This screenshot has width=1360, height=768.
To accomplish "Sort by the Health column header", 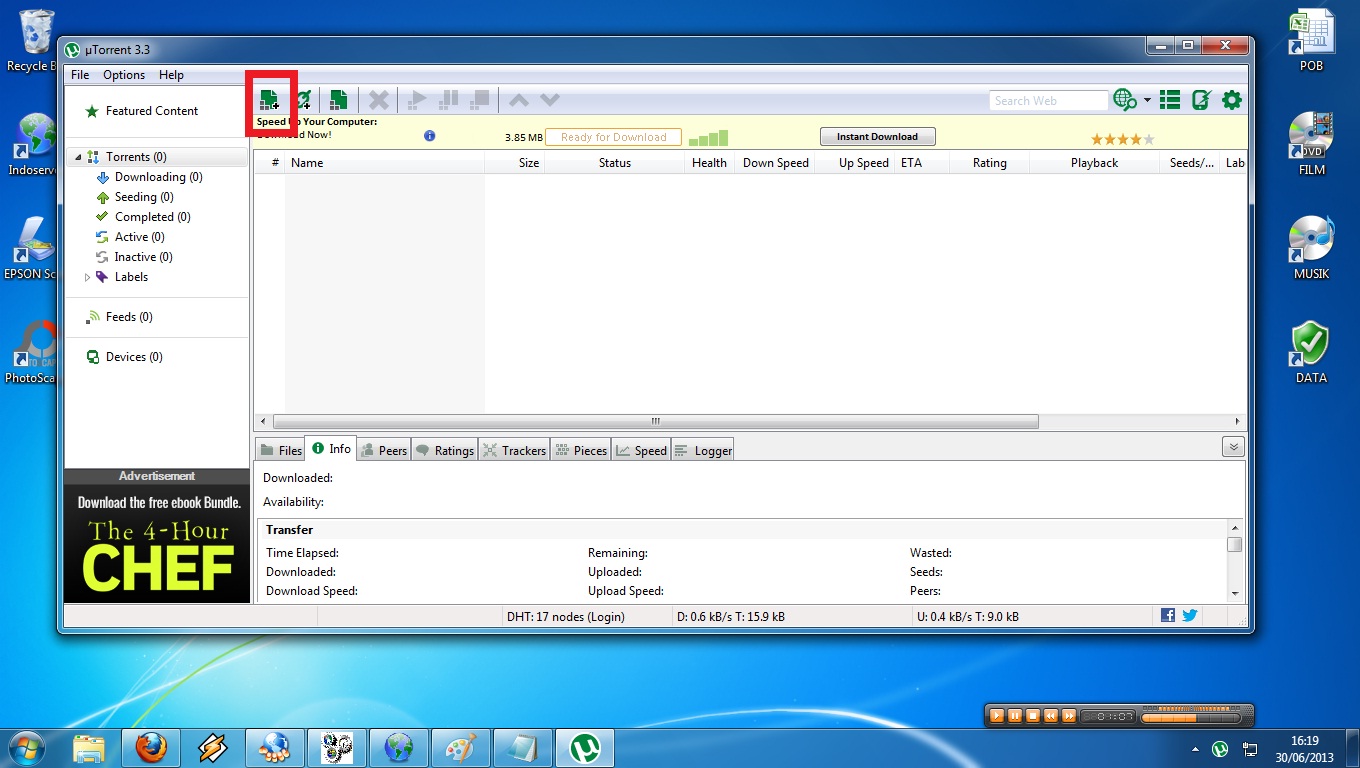I will [709, 163].
